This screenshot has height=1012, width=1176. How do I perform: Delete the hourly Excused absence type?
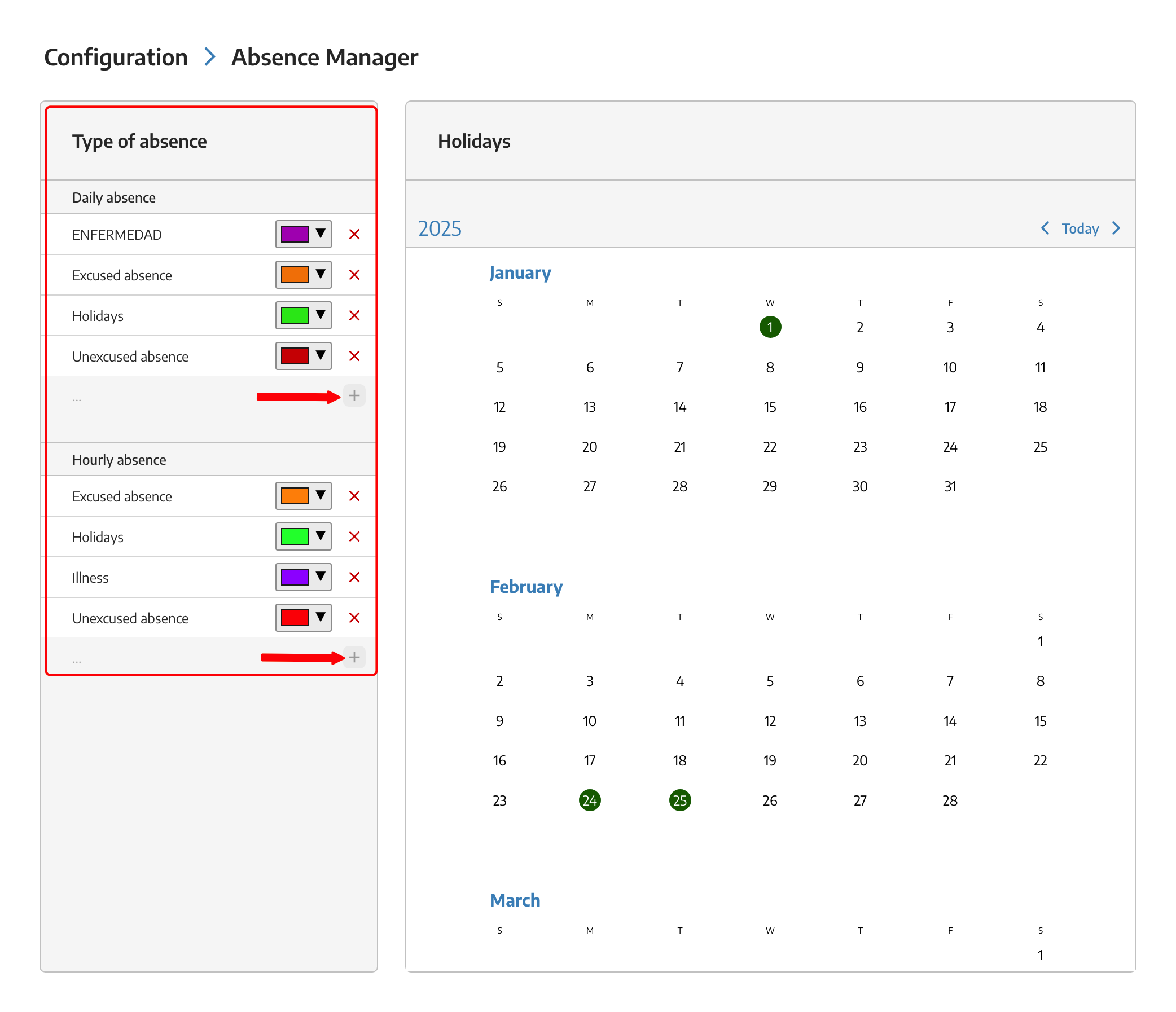[x=354, y=496]
